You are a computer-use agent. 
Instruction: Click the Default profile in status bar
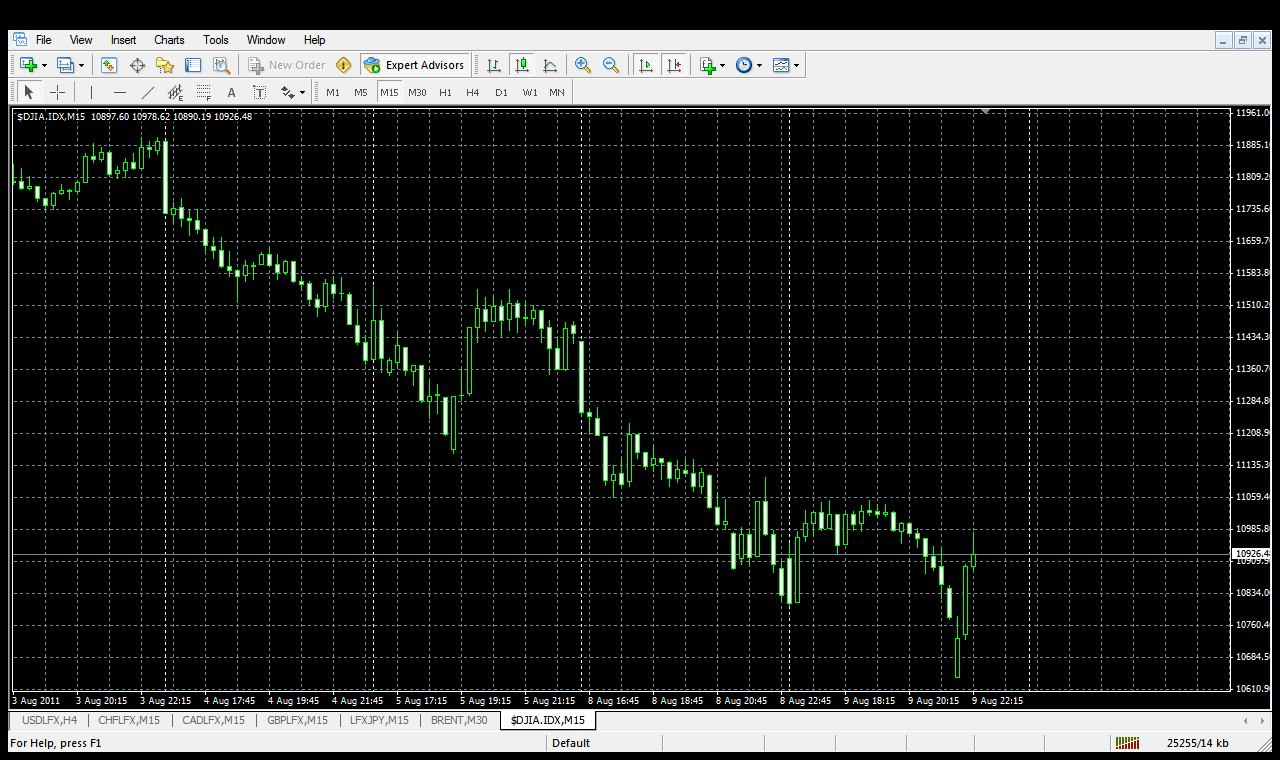(x=571, y=743)
